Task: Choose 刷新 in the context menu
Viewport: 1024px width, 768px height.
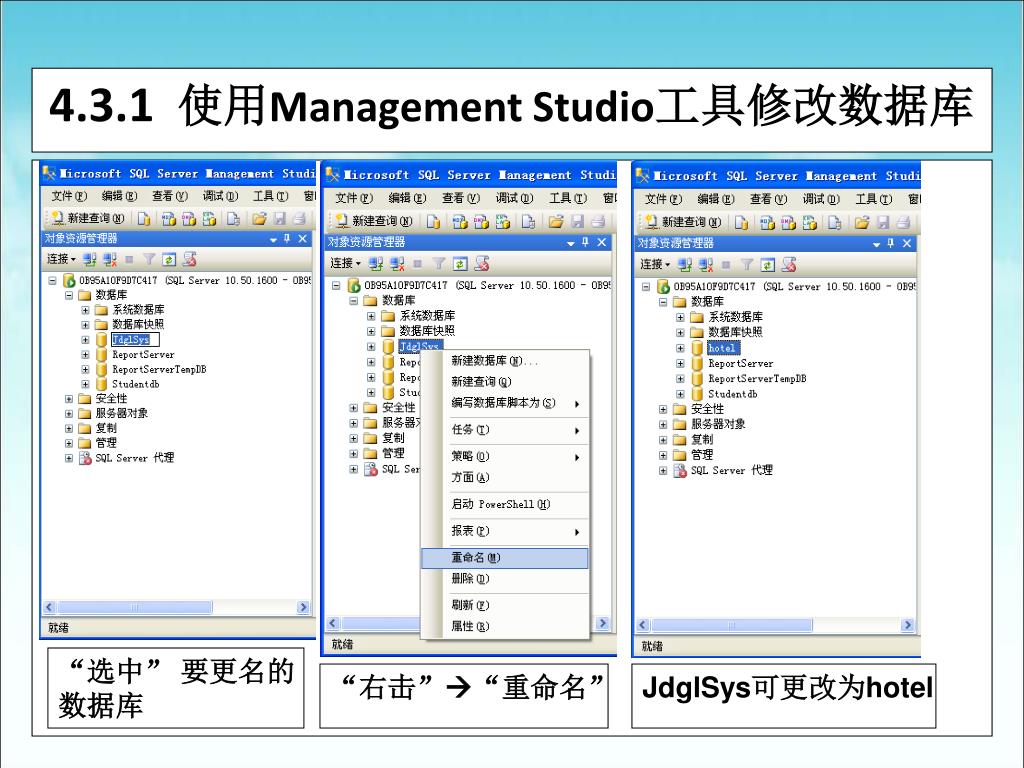Action: pos(504,605)
